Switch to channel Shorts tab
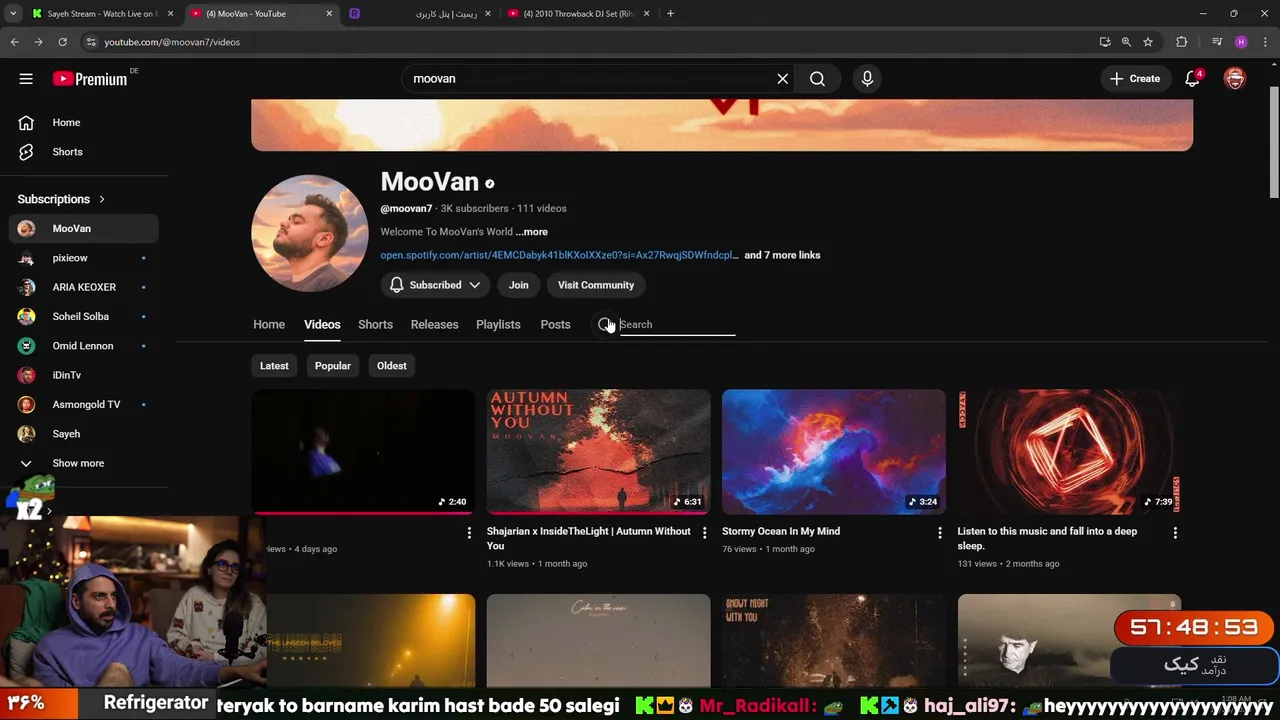1280x720 pixels. [375, 325]
